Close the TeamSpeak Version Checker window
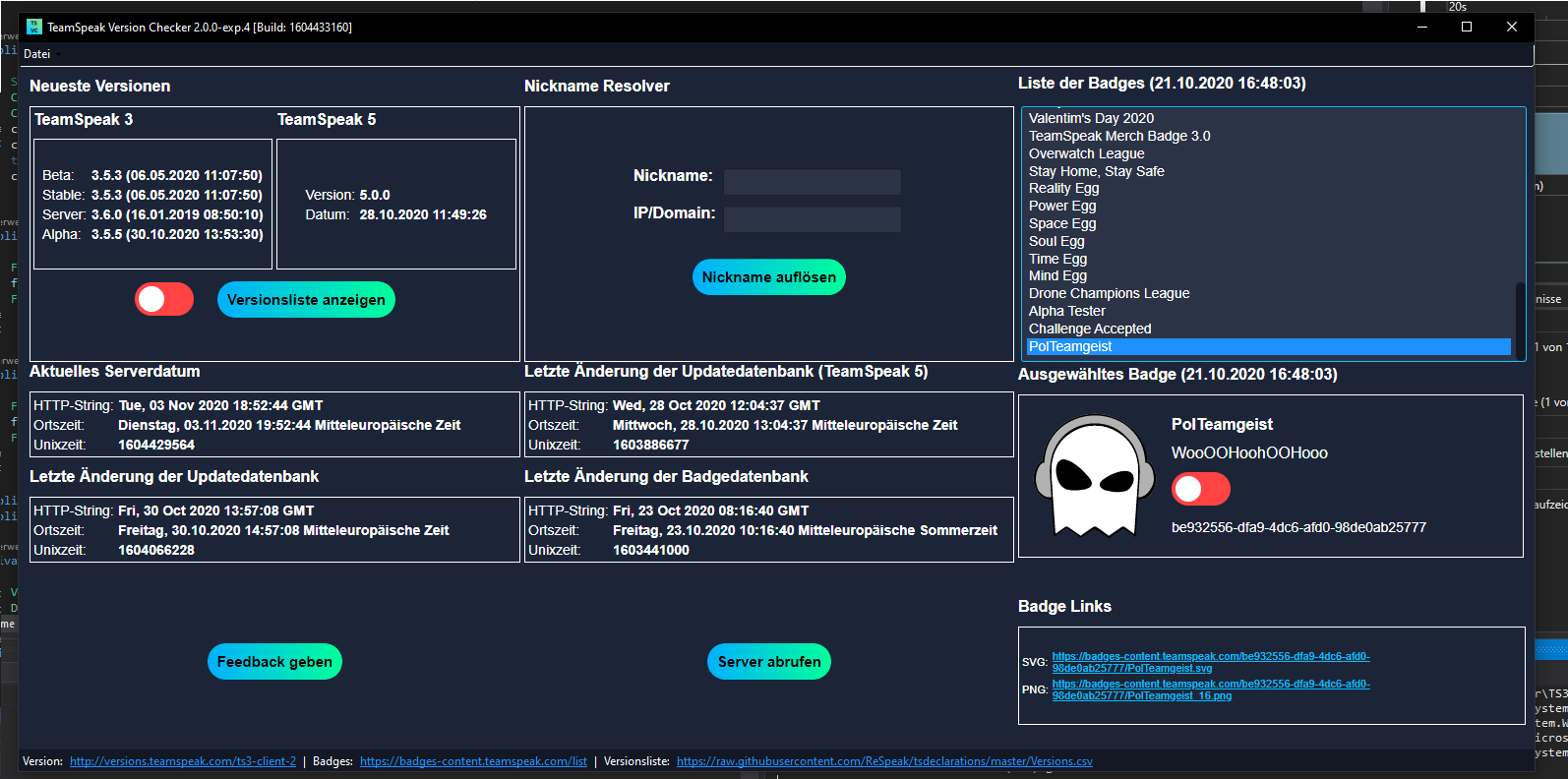This screenshot has height=779, width=1568. pyautogui.click(x=1512, y=27)
